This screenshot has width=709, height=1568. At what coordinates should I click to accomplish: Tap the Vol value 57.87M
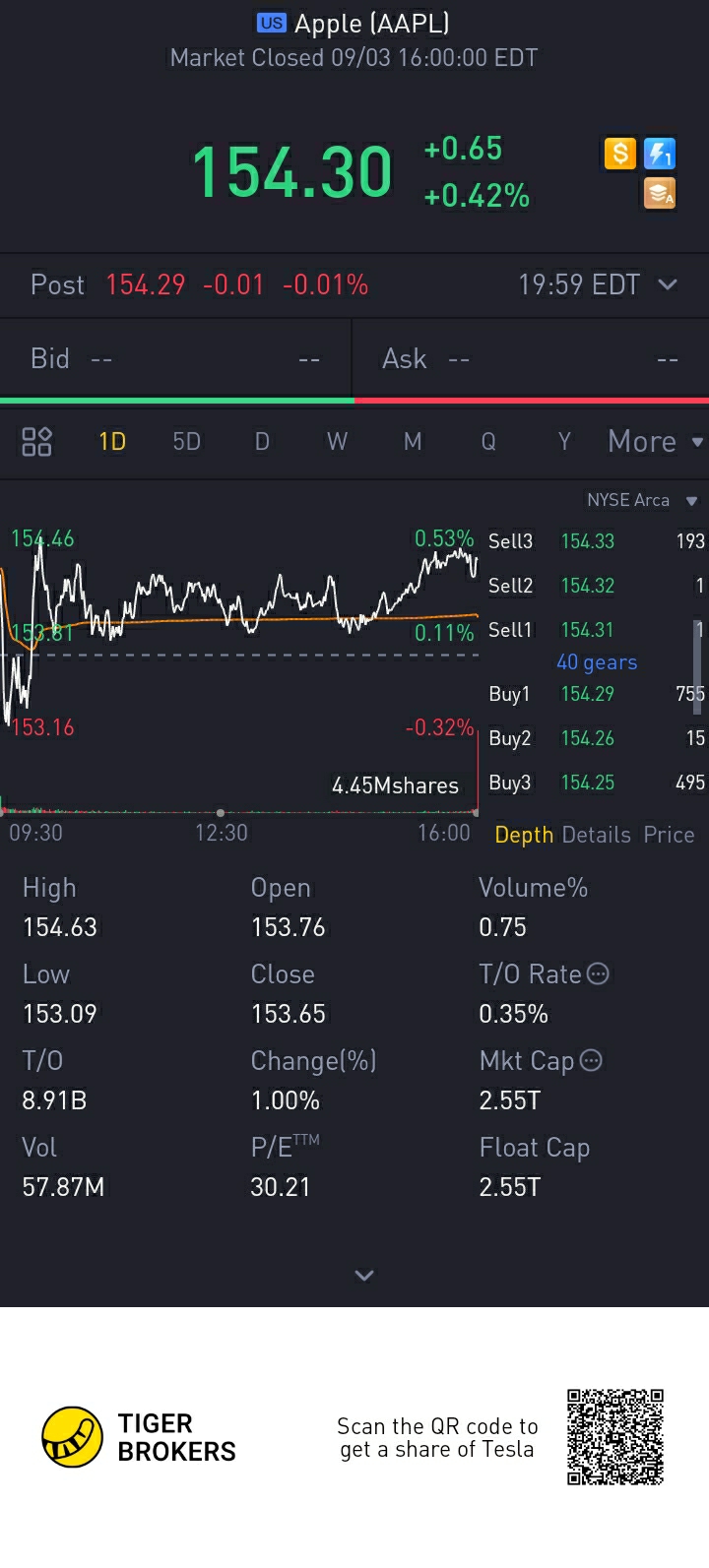tap(63, 1187)
